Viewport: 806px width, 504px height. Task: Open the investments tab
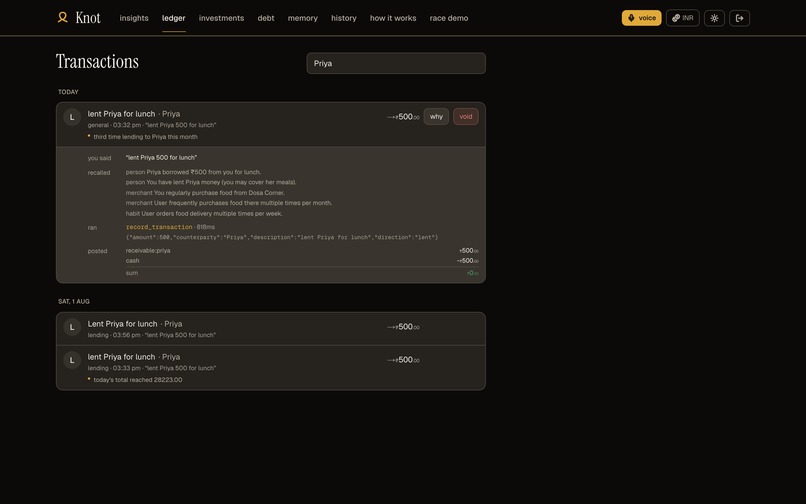coord(222,18)
